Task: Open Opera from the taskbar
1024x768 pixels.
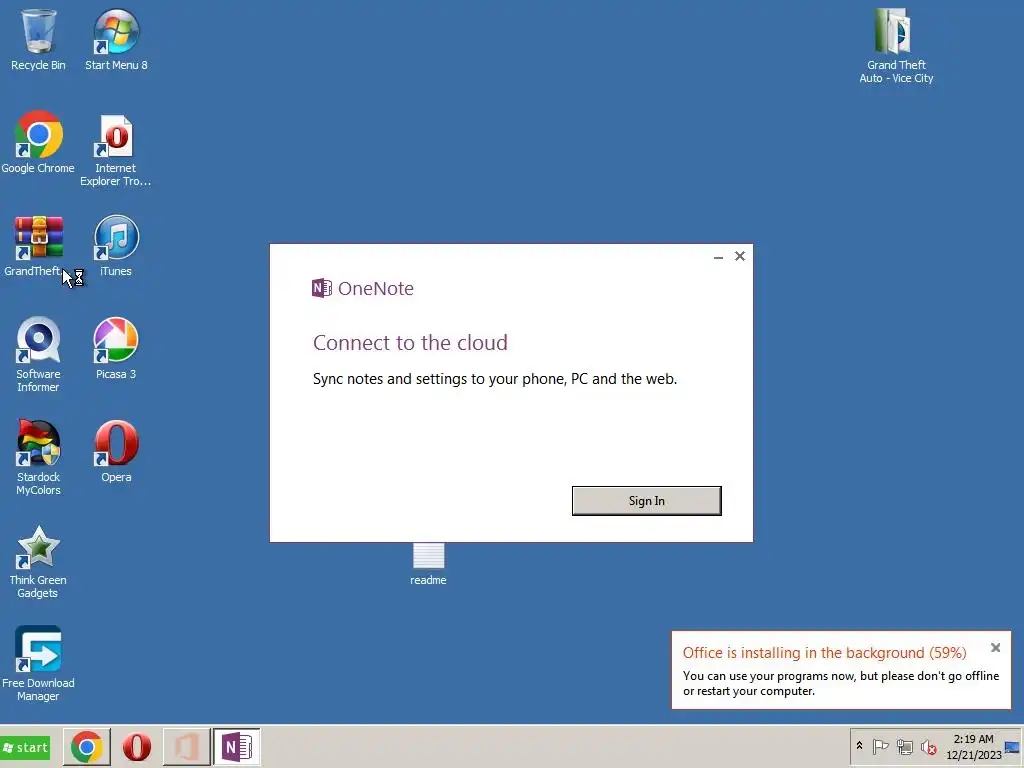Action: 136,747
